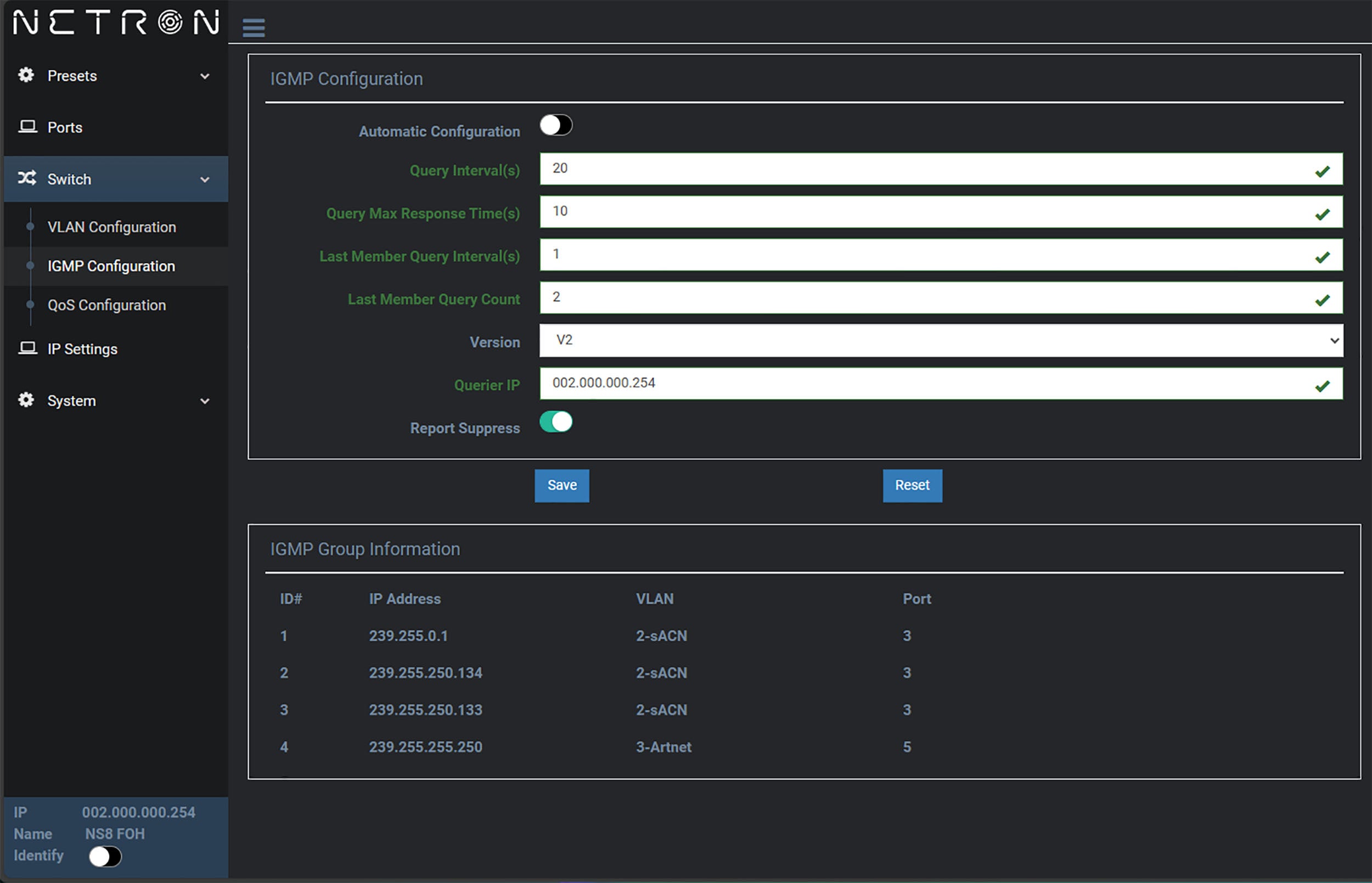Viewport: 1372px width, 883px height.
Task: Expand the System section chevron
Action: pyautogui.click(x=205, y=400)
